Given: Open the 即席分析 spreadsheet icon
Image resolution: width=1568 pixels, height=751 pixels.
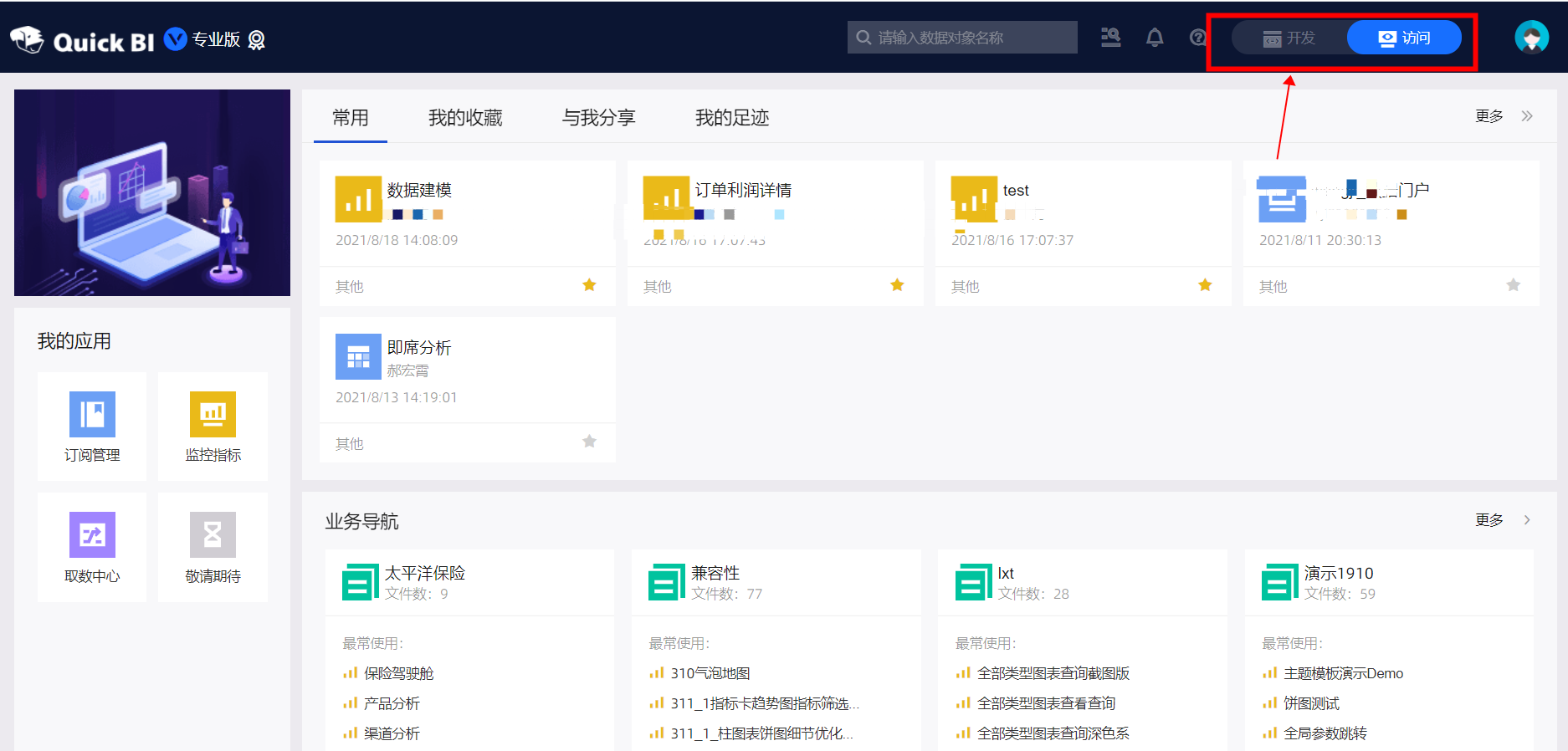Looking at the screenshot, I should 358,357.
